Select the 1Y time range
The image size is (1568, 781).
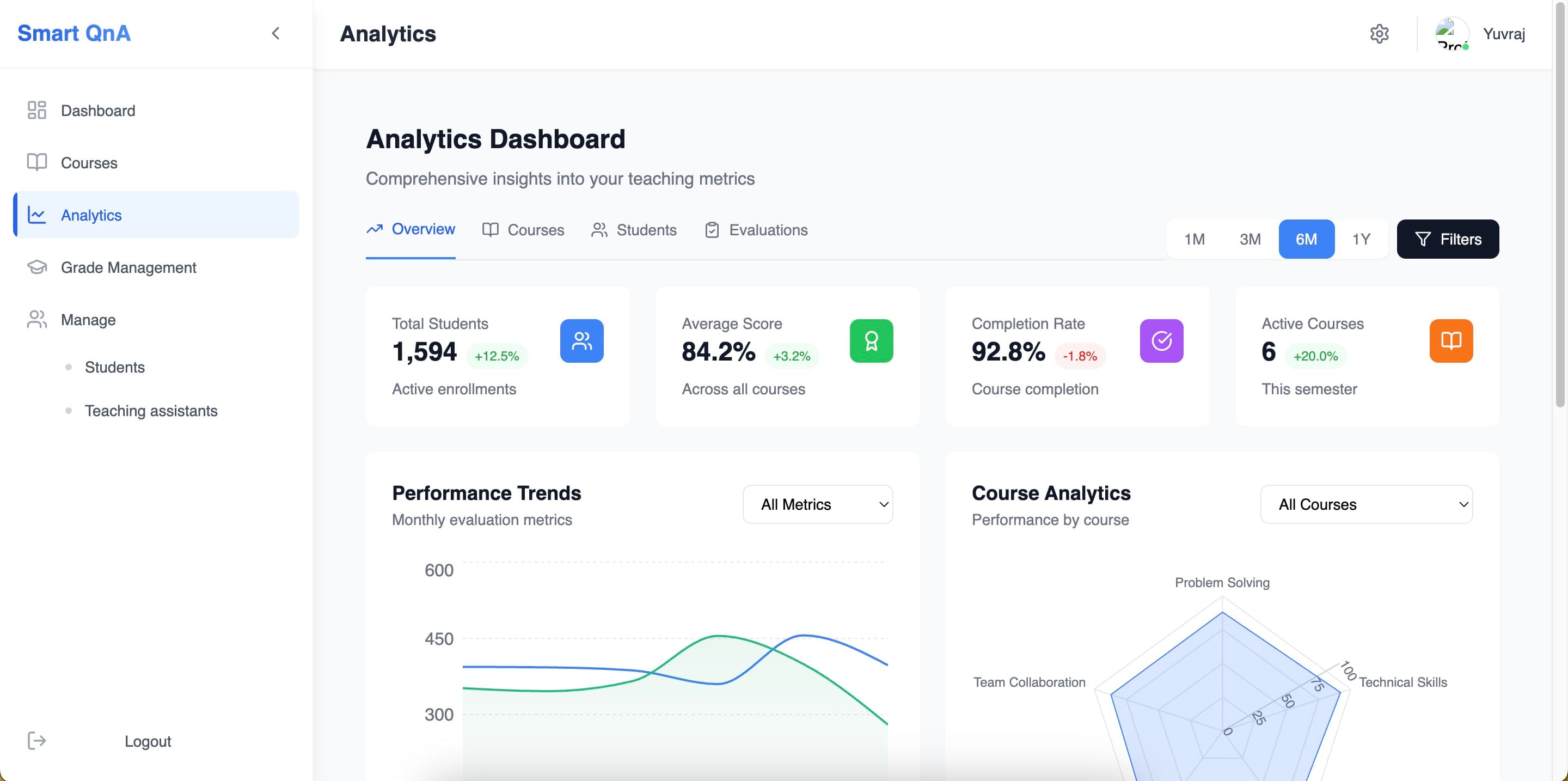click(1362, 239)
